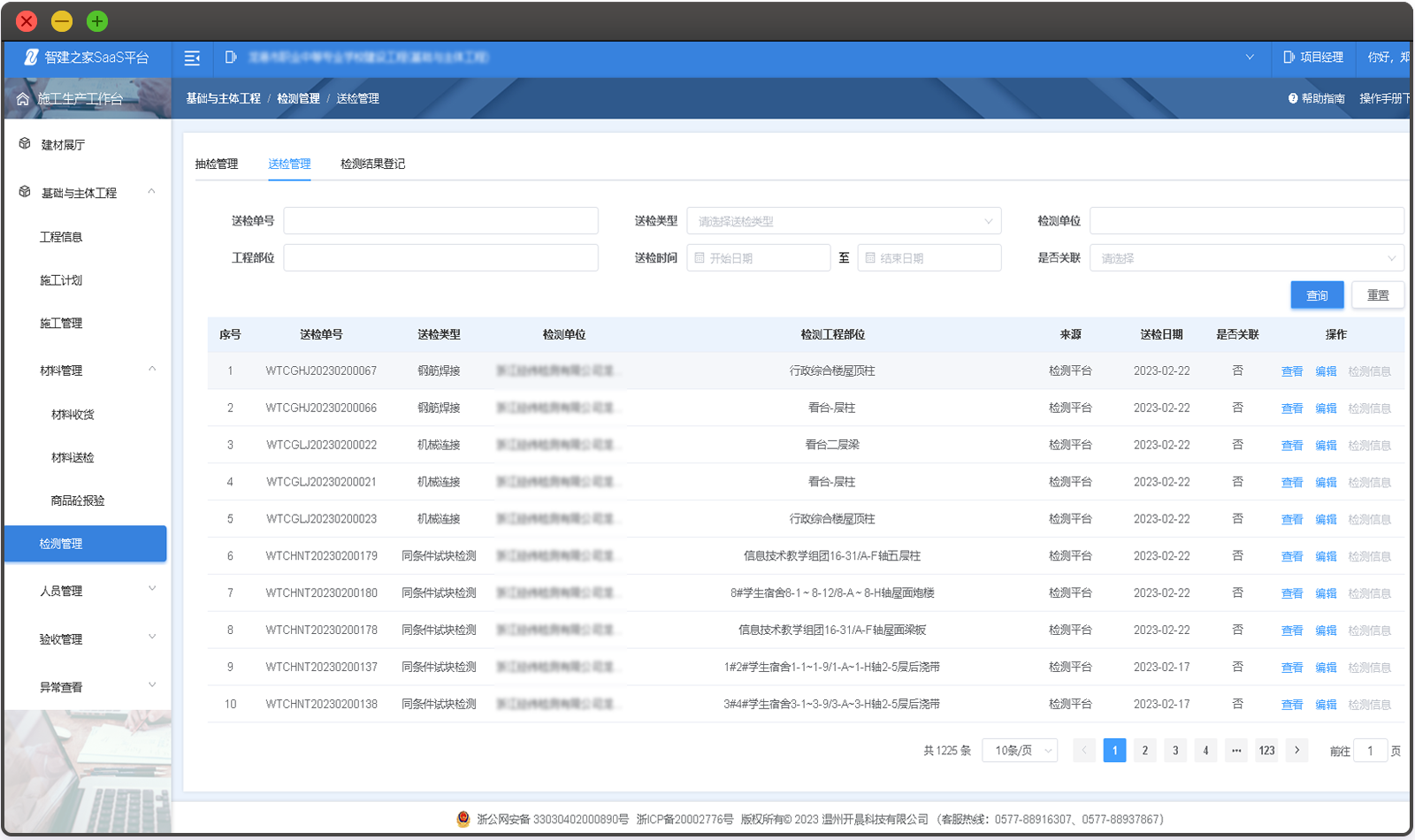Click cell 行政综合楼屋顶柱 in row 1
The width and height of the screenshot is (1415, 840).
click(832, 371)
